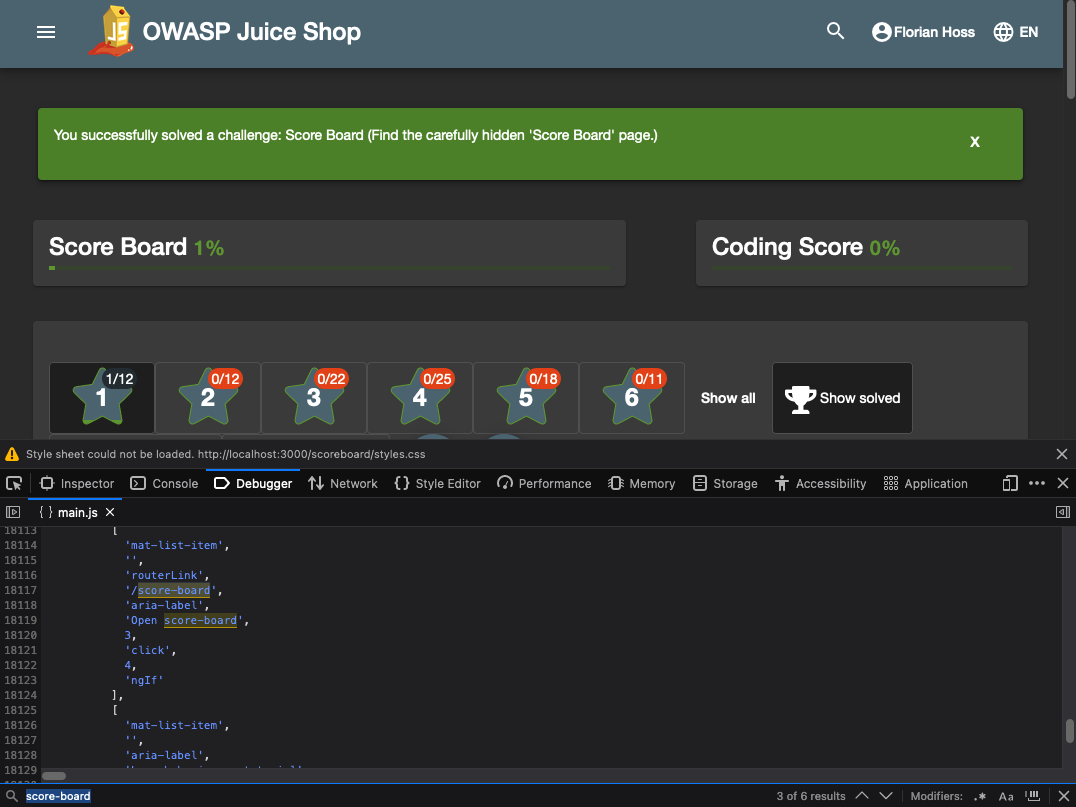Switch to the Storage tab
1076x807 pixels.
(725, 484)
